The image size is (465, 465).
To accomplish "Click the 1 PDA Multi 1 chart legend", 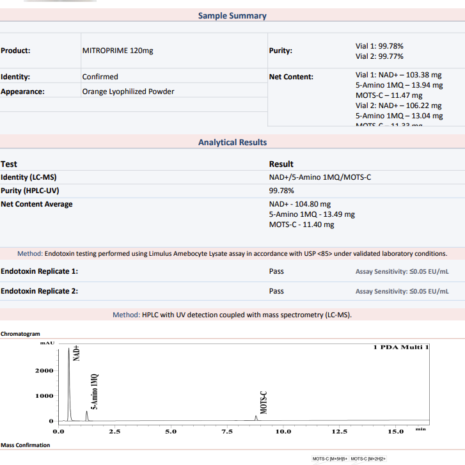I will 401,347.
